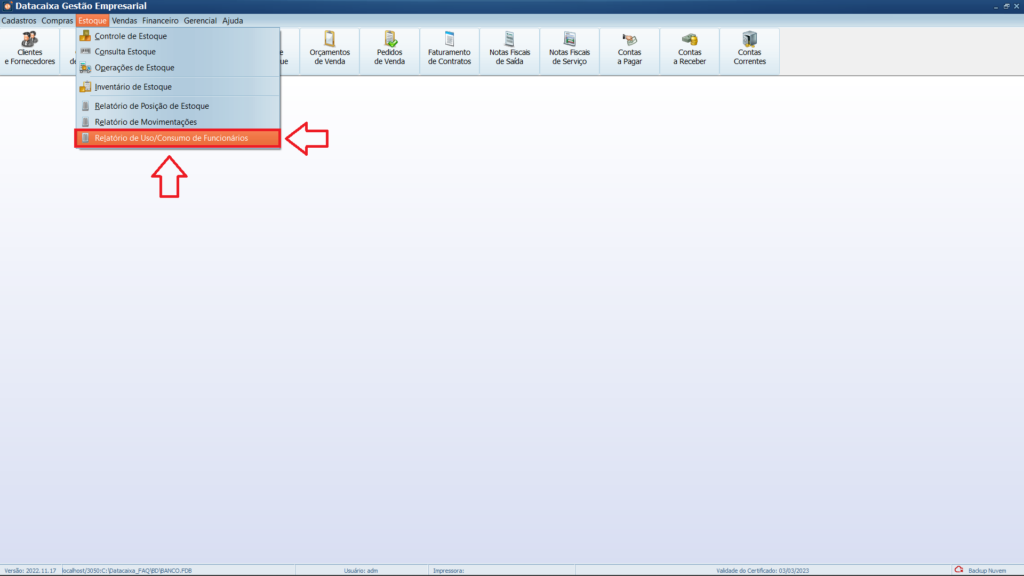Select Relatório de Uso/Consumo de Funcionários
Screen dimensions: 1024x576
[170, 138]
